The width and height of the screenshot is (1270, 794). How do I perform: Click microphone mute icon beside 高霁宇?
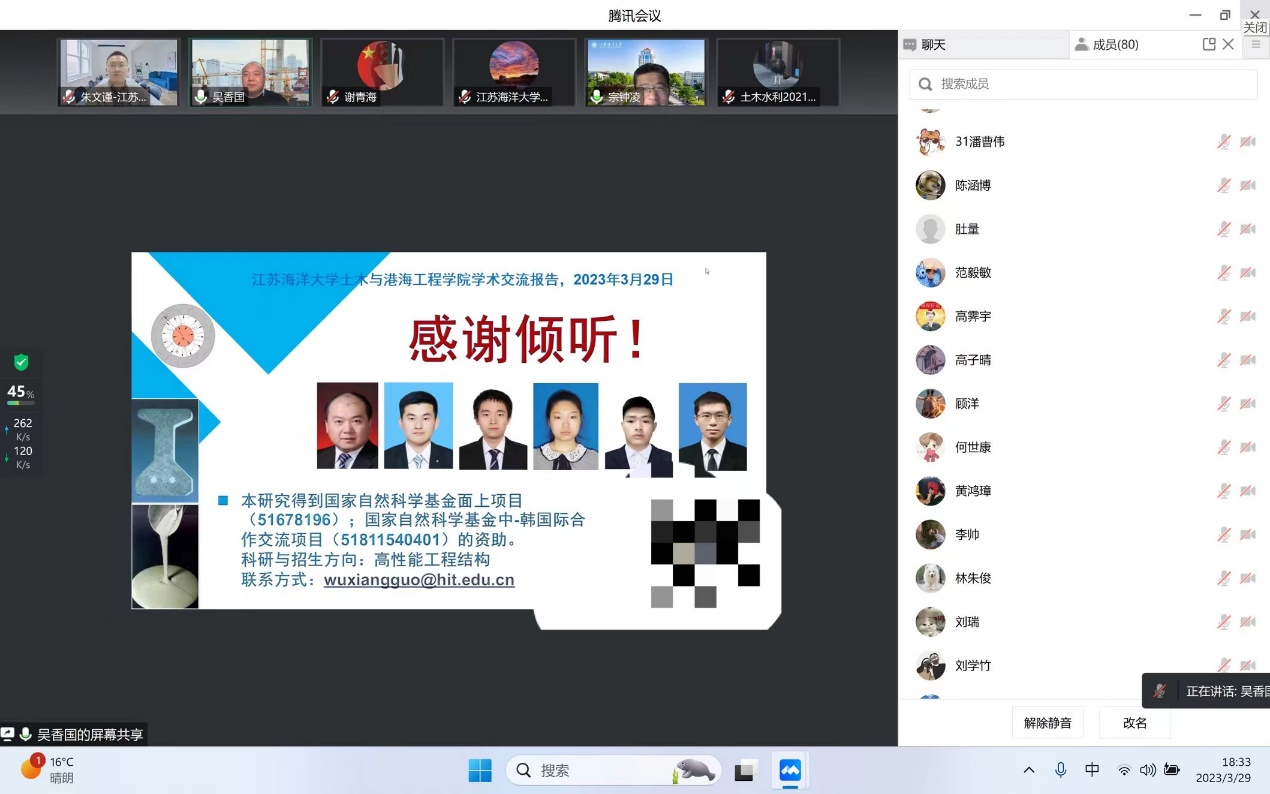point(1224,316)
